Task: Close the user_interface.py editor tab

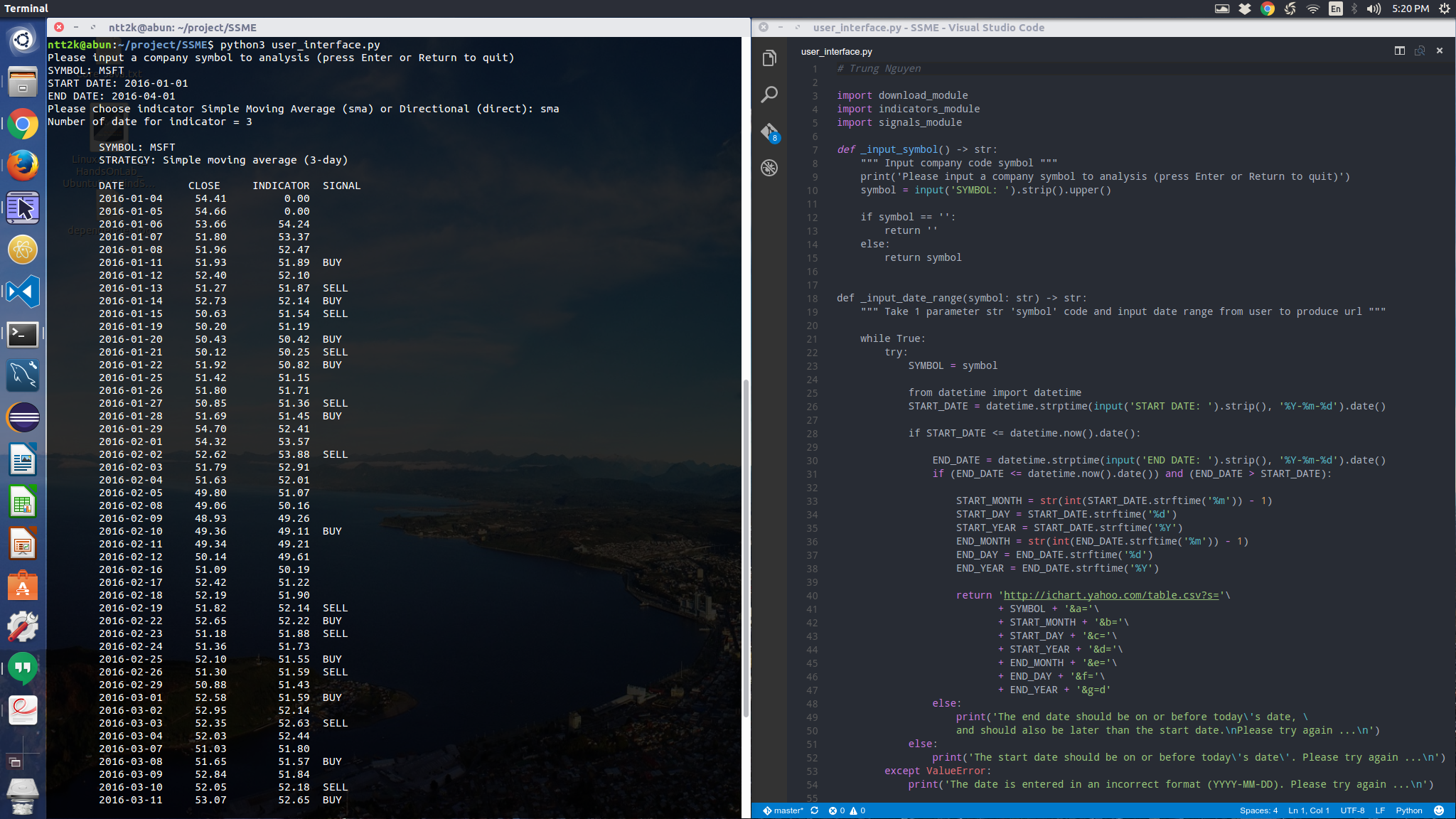Action: click(x=1440, y=50)
